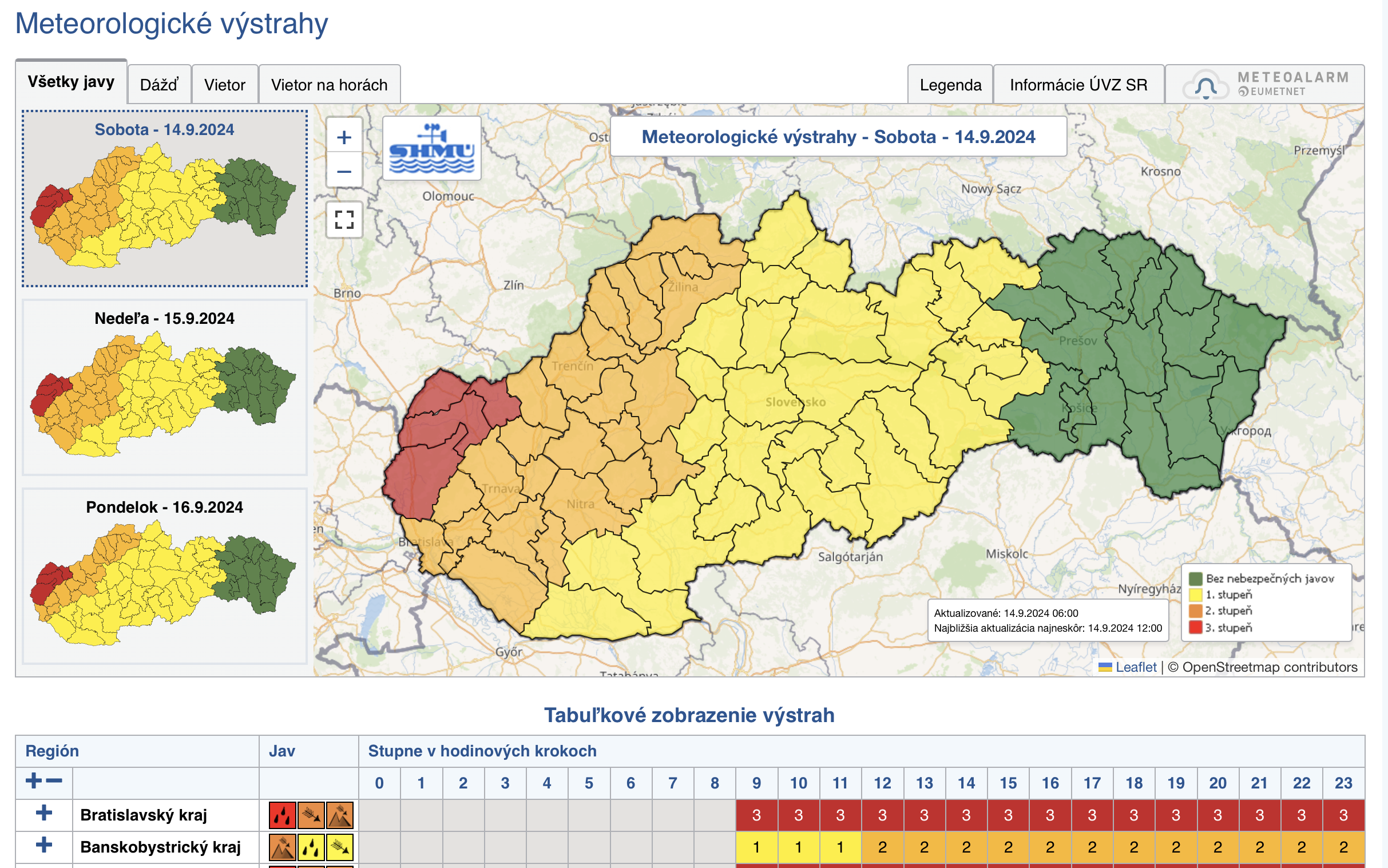1388x868 pixels.
Task: Click yellow rain icon for Banskobystrický kraj
Action: (x=311, y=847)
